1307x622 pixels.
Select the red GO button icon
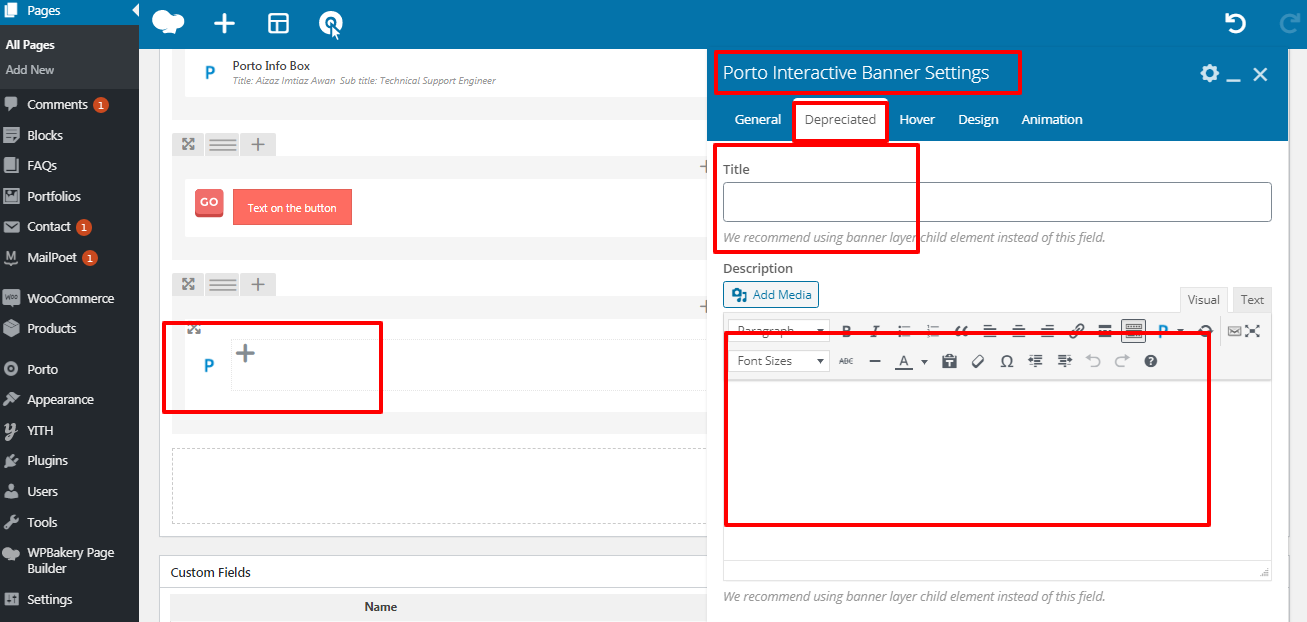(209, 203)
